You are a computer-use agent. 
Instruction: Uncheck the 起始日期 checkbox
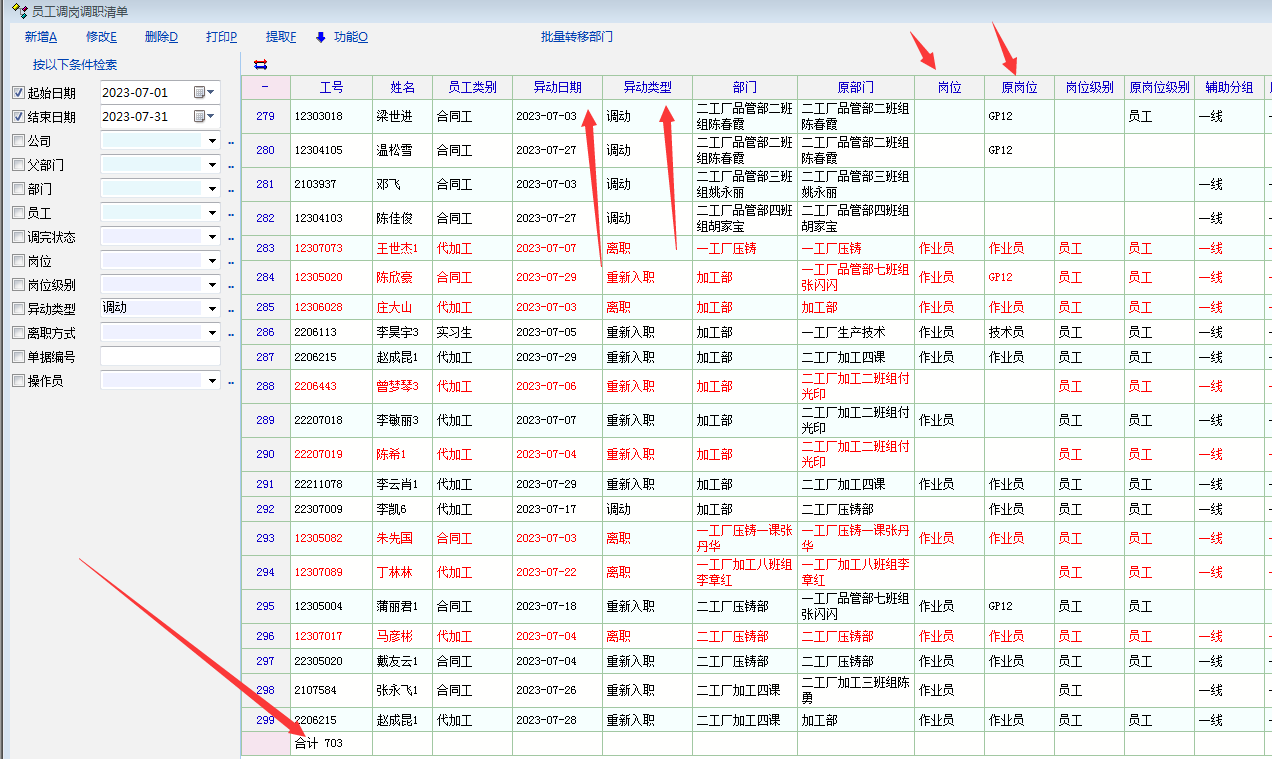pos(18,93)
